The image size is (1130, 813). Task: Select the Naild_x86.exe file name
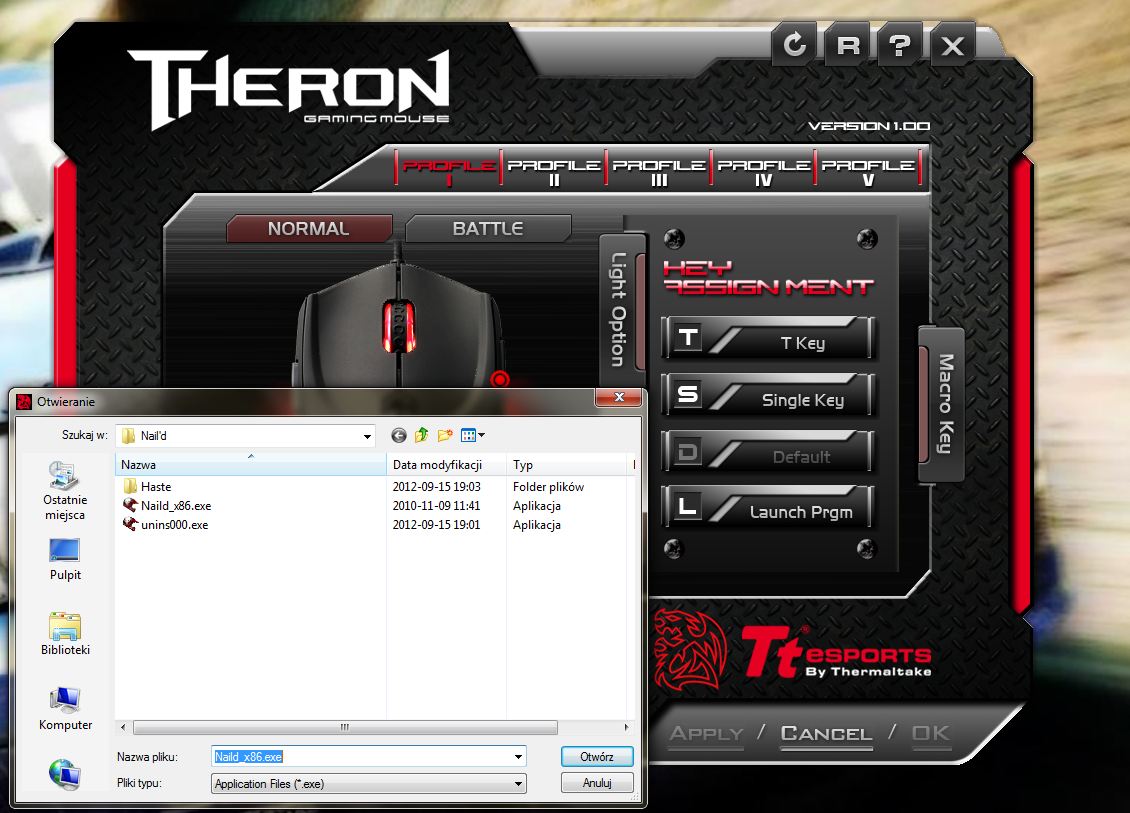(176, 506)
